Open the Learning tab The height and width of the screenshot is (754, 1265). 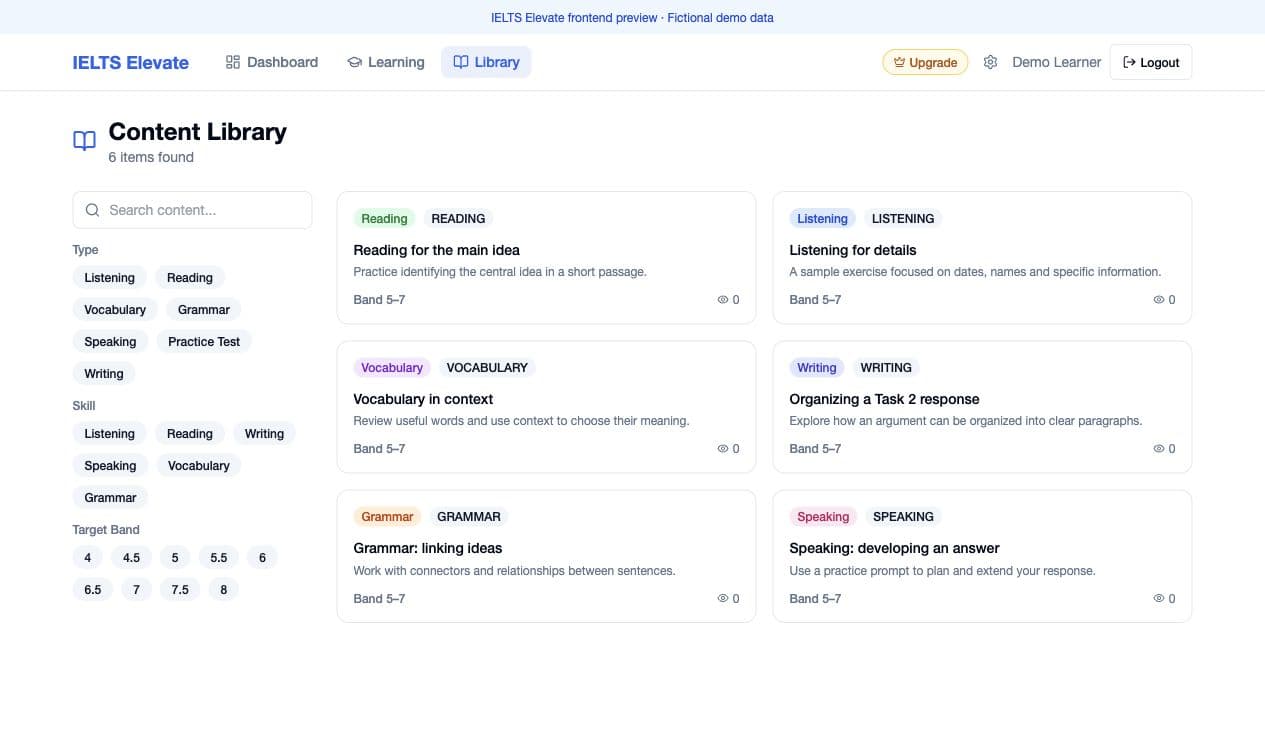click(x=386, y=62)
